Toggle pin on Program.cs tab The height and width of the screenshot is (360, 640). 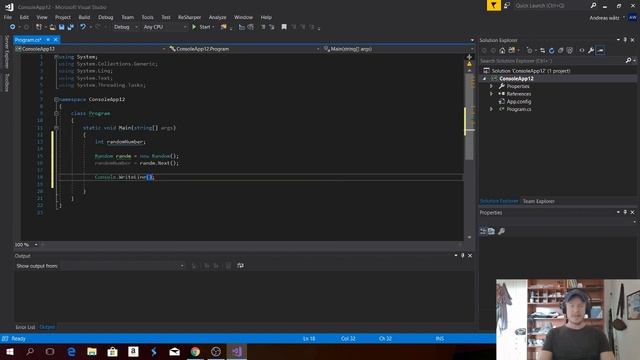tap(48, 40)
